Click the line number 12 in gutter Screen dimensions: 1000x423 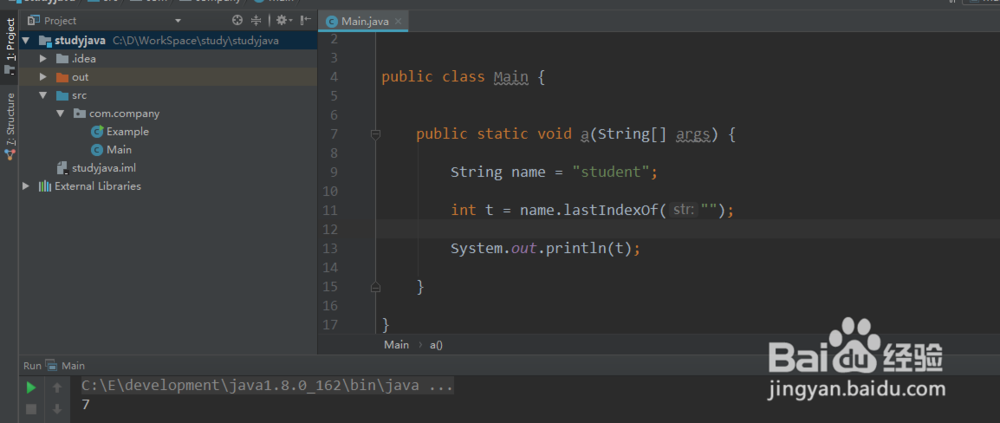[330, 229]
